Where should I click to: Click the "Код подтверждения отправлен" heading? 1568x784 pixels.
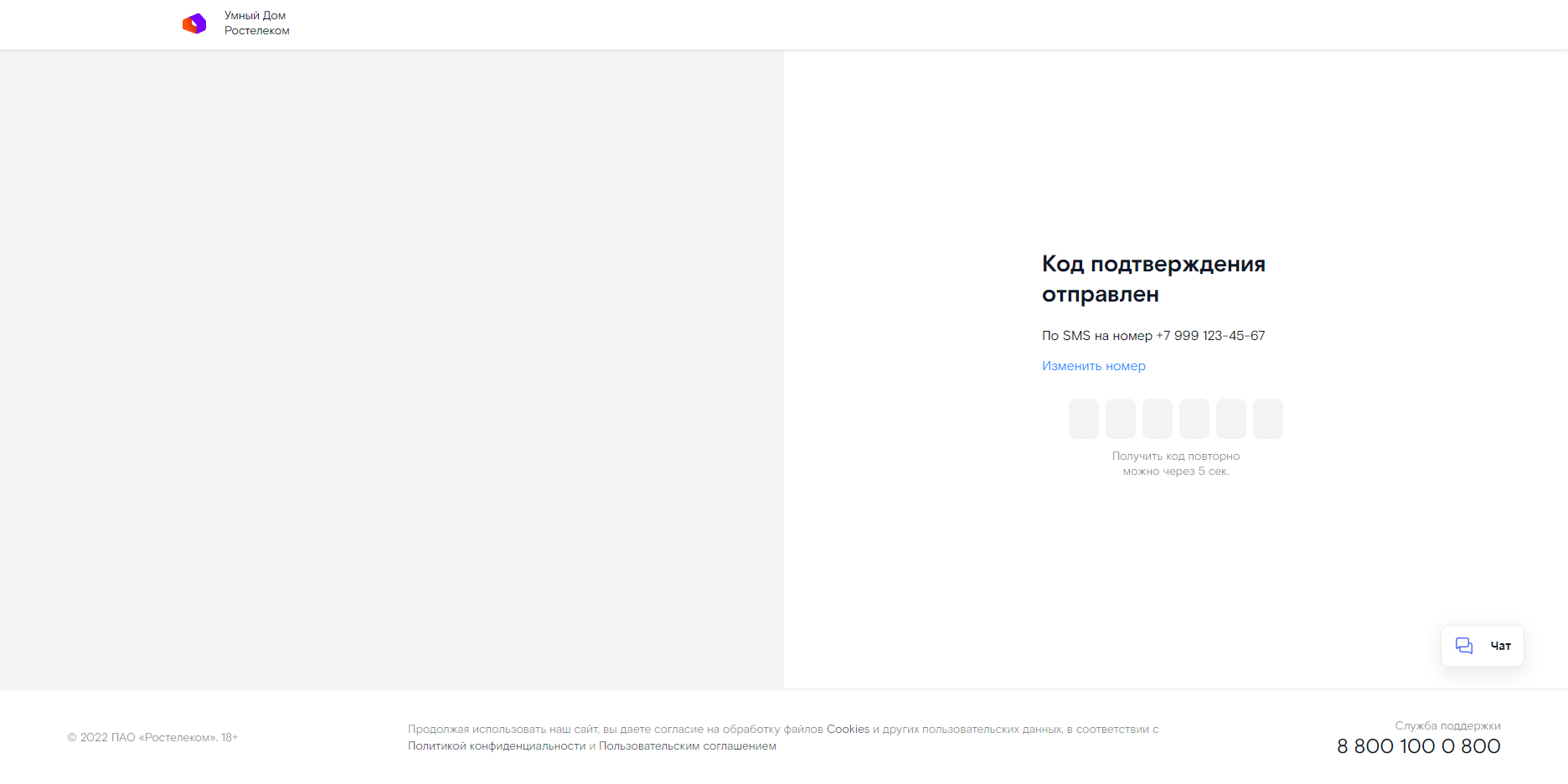[1153, 279]
